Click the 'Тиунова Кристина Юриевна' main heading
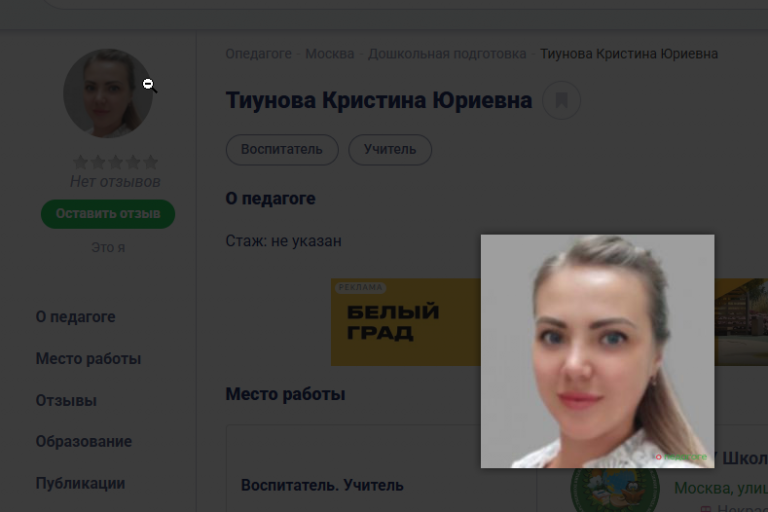 (379, 100)
